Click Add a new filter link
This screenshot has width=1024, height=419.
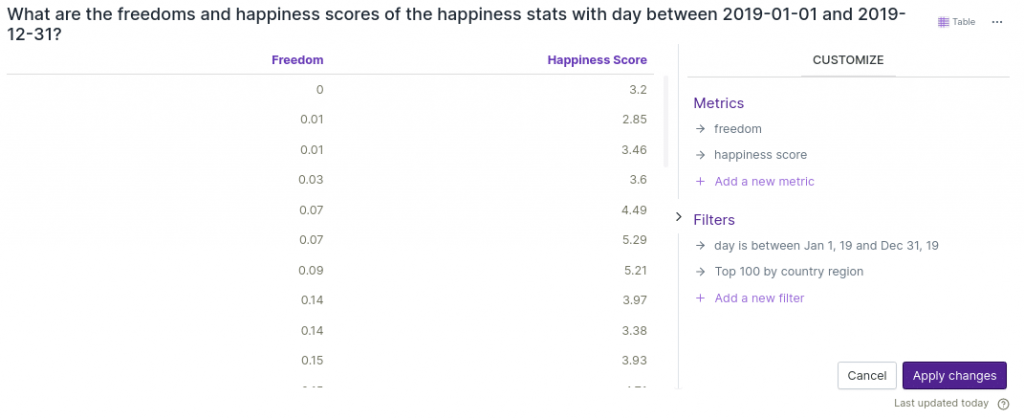(759, 298)
